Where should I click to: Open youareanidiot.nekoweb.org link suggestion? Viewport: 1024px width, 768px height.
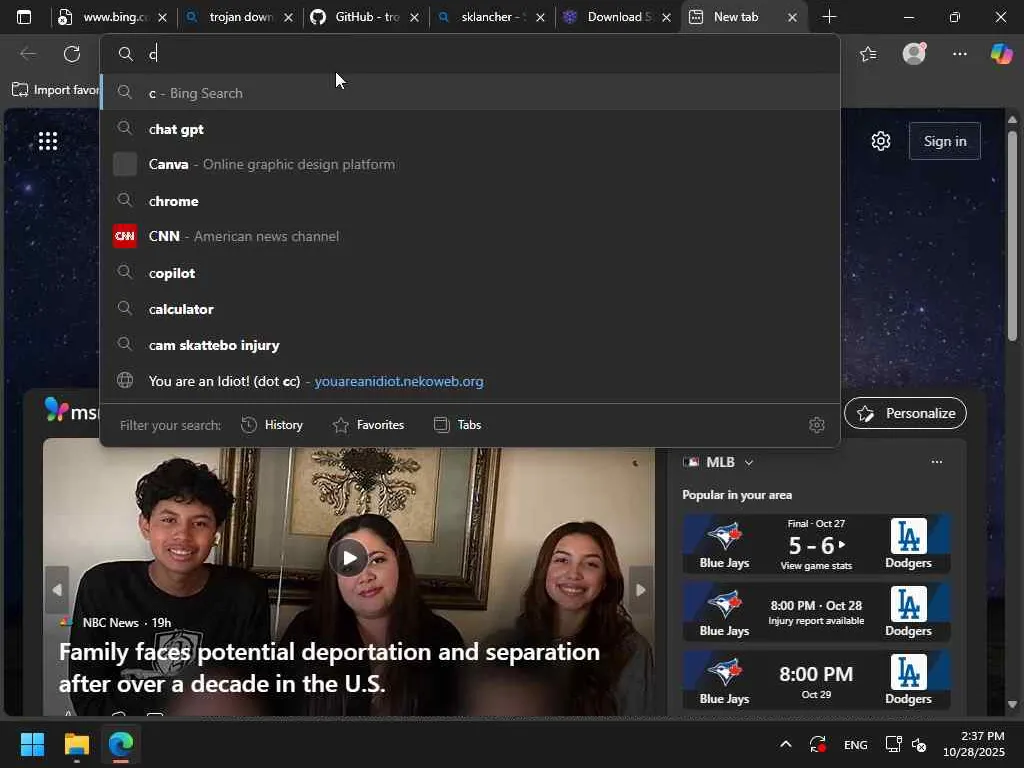coord(470,381)
